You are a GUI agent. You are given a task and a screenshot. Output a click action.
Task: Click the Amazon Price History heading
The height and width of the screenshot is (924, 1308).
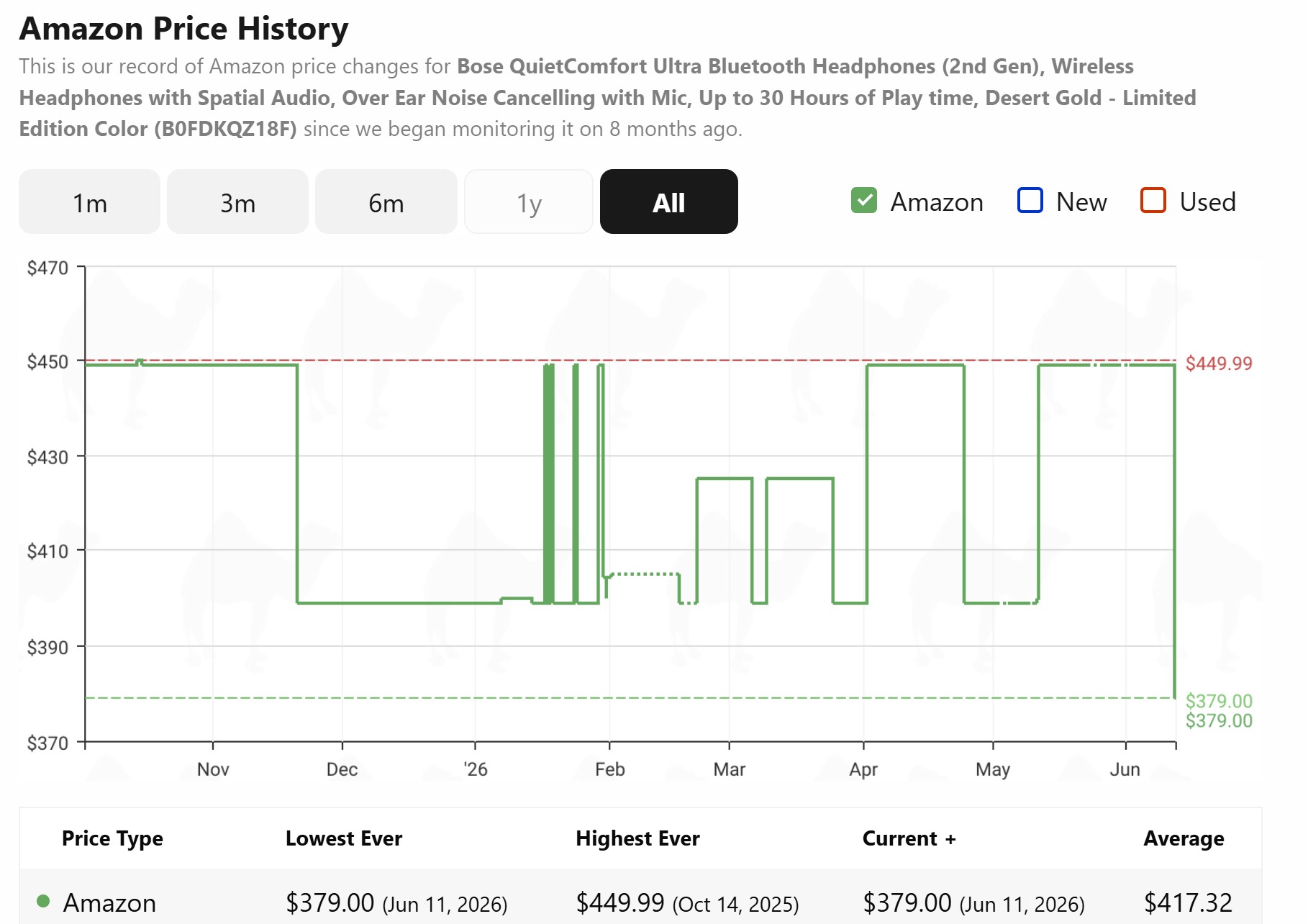coord(184,29)
